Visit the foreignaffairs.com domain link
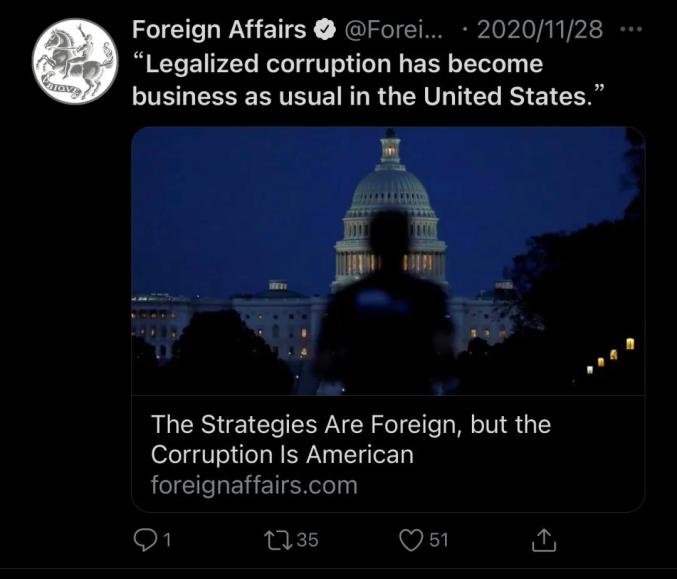Viewport: 677px width, 579px height. (x=254, y=485)
